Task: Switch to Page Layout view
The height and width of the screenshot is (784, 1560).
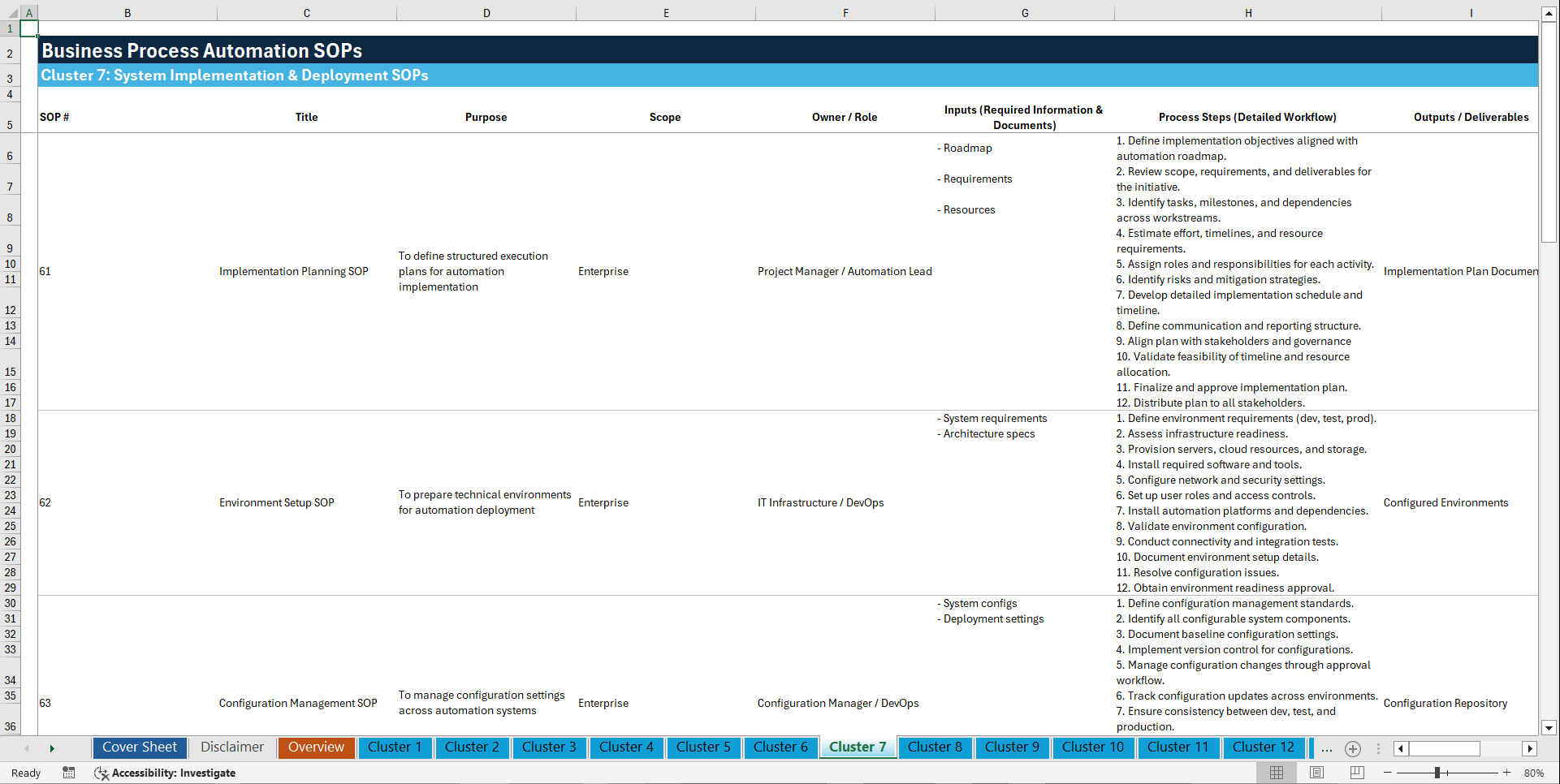Action: (1316, 773)
